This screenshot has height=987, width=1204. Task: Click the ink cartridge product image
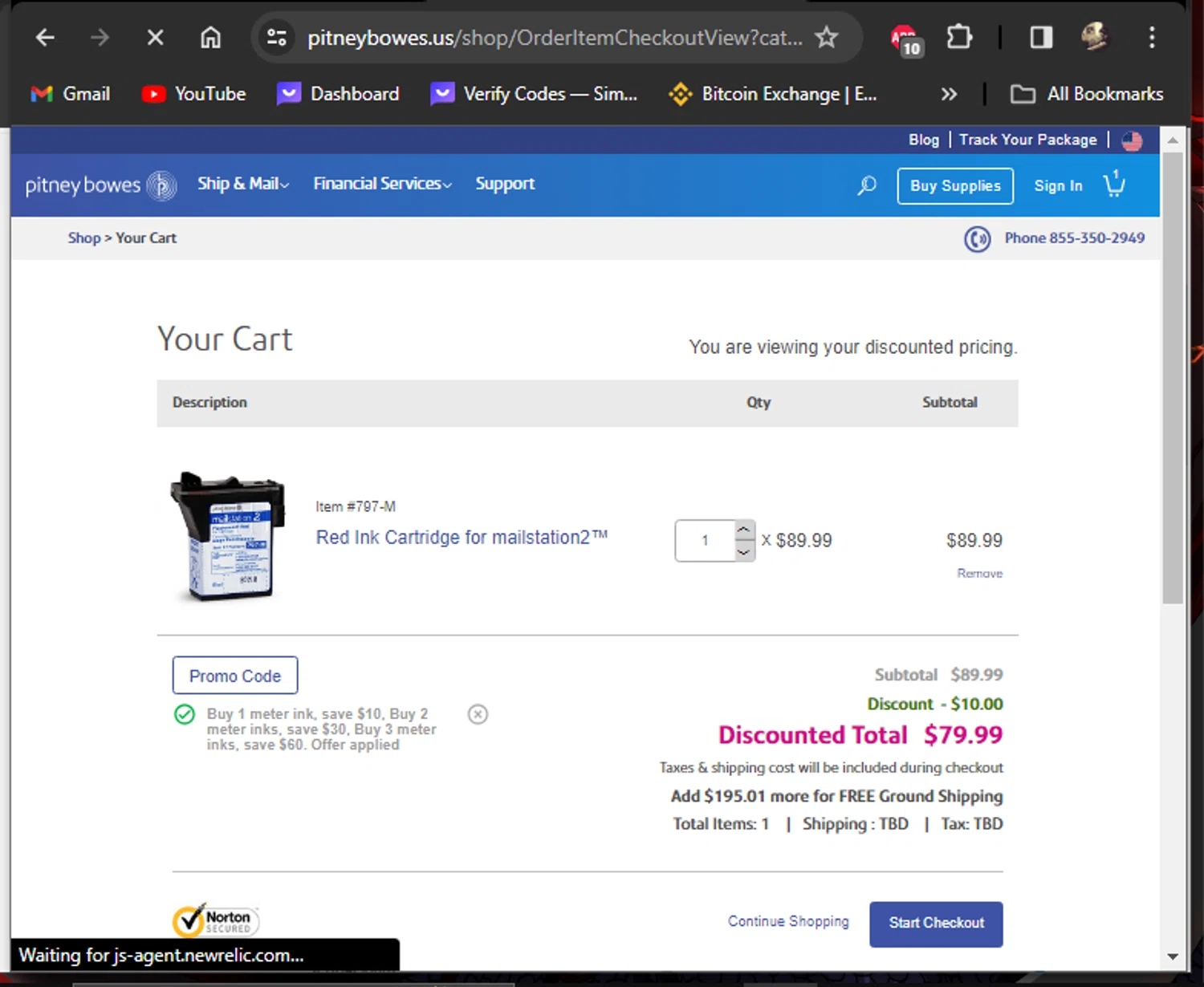(227, 536)
